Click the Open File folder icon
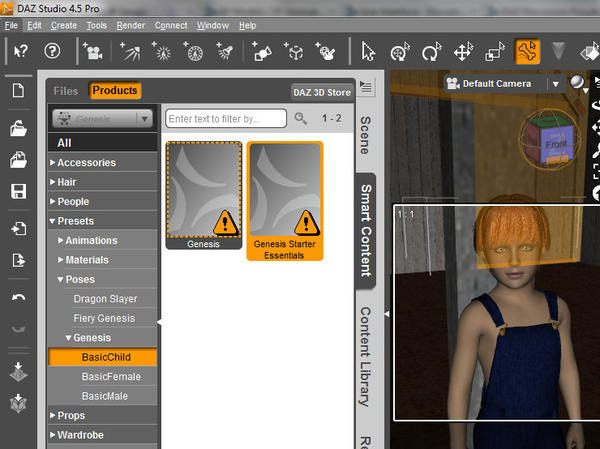The image size is (600, 449). pyautogui.click(x=18, y=129)
